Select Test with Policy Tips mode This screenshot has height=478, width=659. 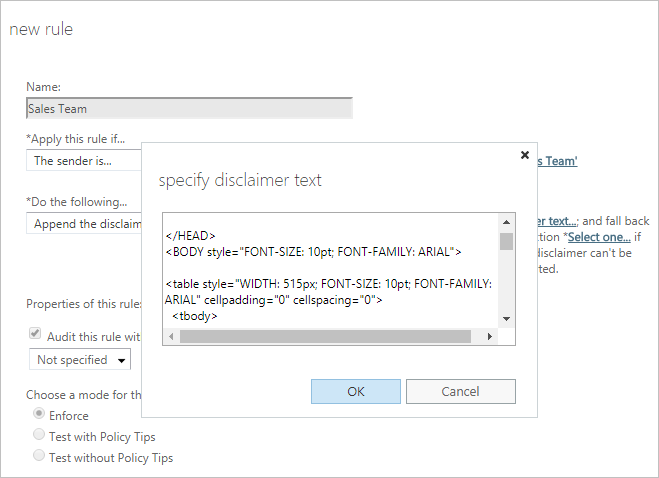tap(39, 434)
